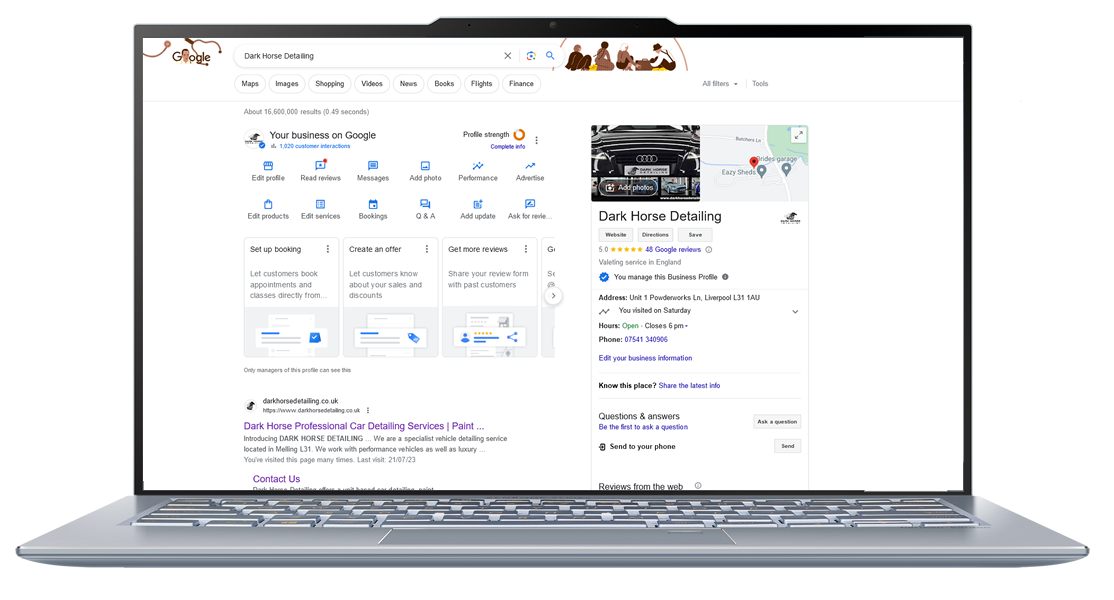Click the Ask a question button
Viewport: 1114px width, 600px height.
[777, 422]
